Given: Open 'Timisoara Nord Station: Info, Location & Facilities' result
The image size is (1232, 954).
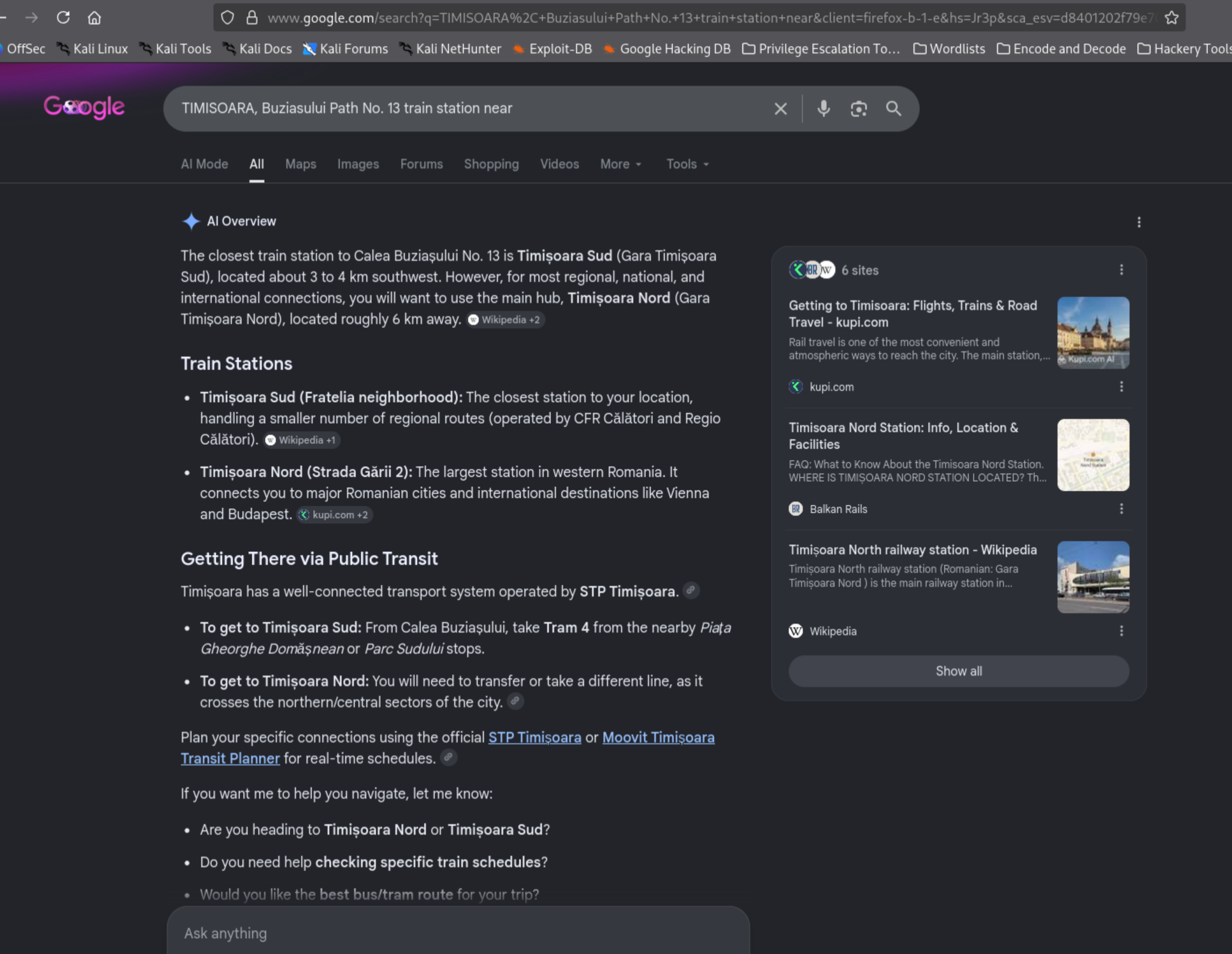Looking at the screenshot, I should pyautogui.click(x=904, y=436).
